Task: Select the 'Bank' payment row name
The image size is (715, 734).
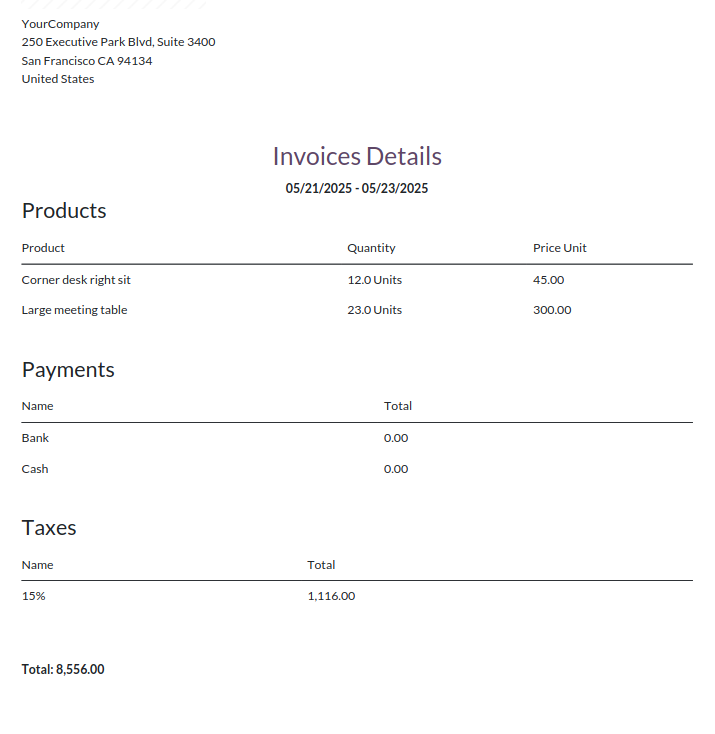Action: (35, 438)
